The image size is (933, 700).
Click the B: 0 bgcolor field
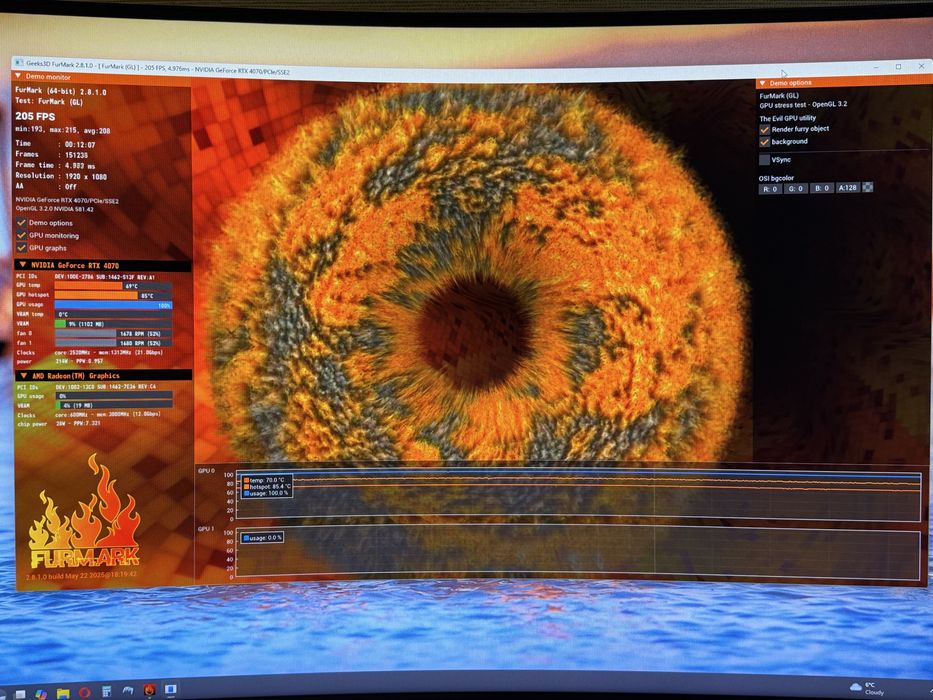pos(821,188)
